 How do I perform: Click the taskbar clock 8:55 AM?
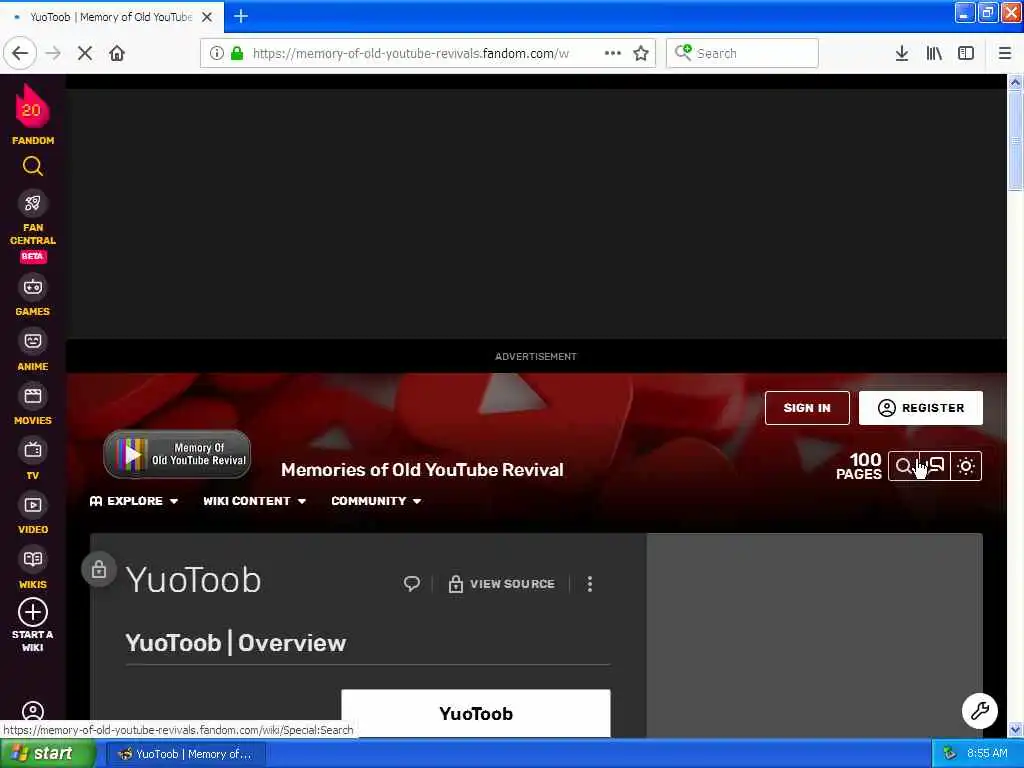coord(987,754)
